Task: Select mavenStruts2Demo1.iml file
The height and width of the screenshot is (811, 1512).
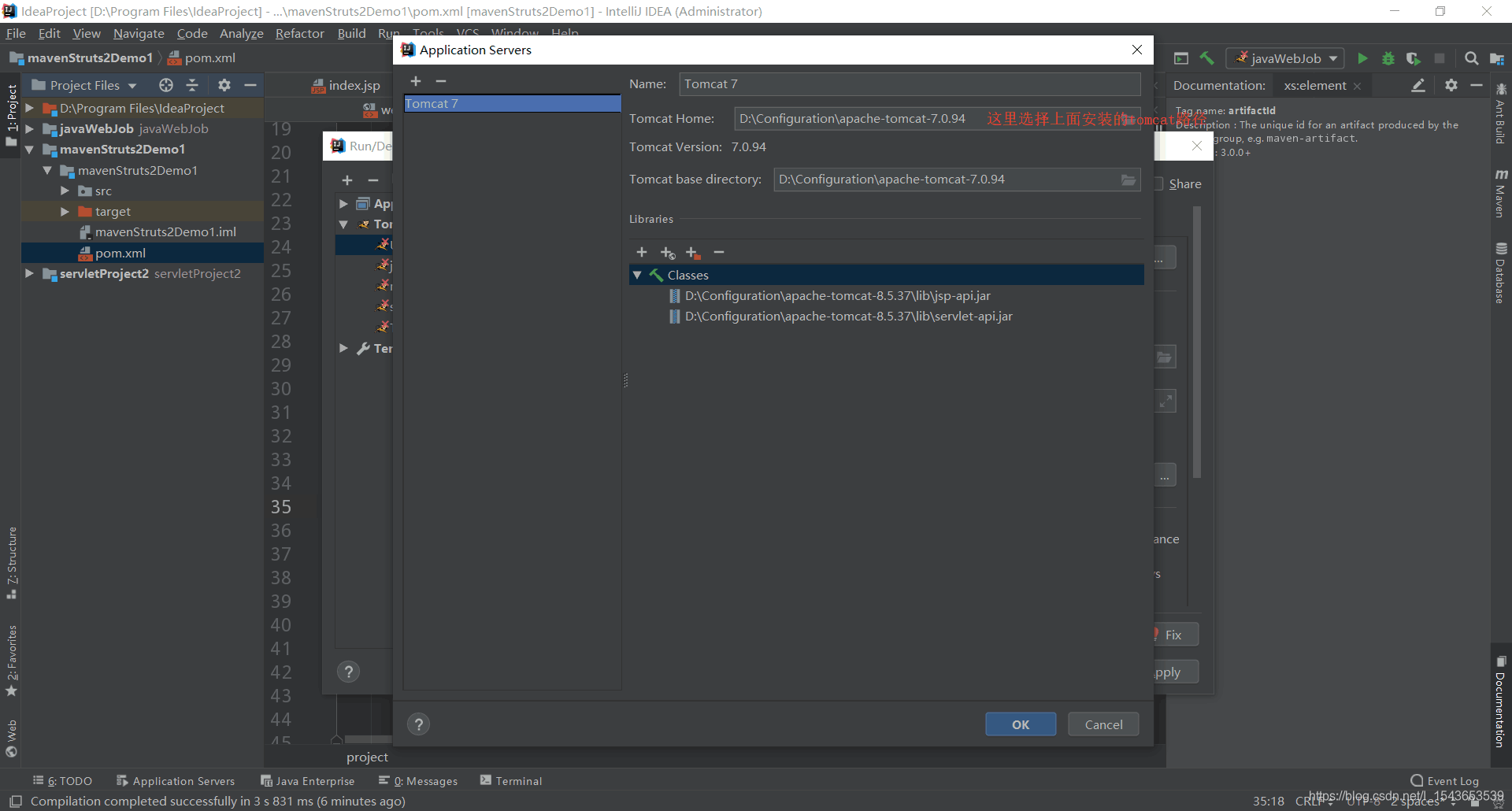Action: [165, 232]
